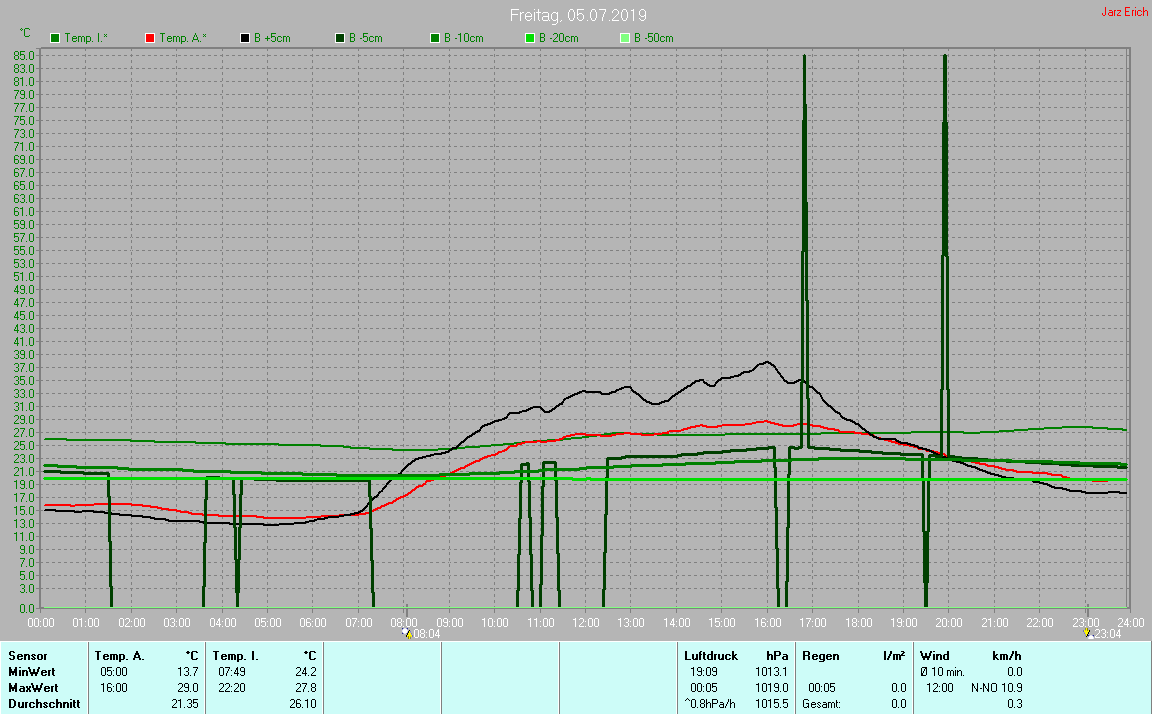
Task: Click the Wind column header
Action: click(935, 656)
